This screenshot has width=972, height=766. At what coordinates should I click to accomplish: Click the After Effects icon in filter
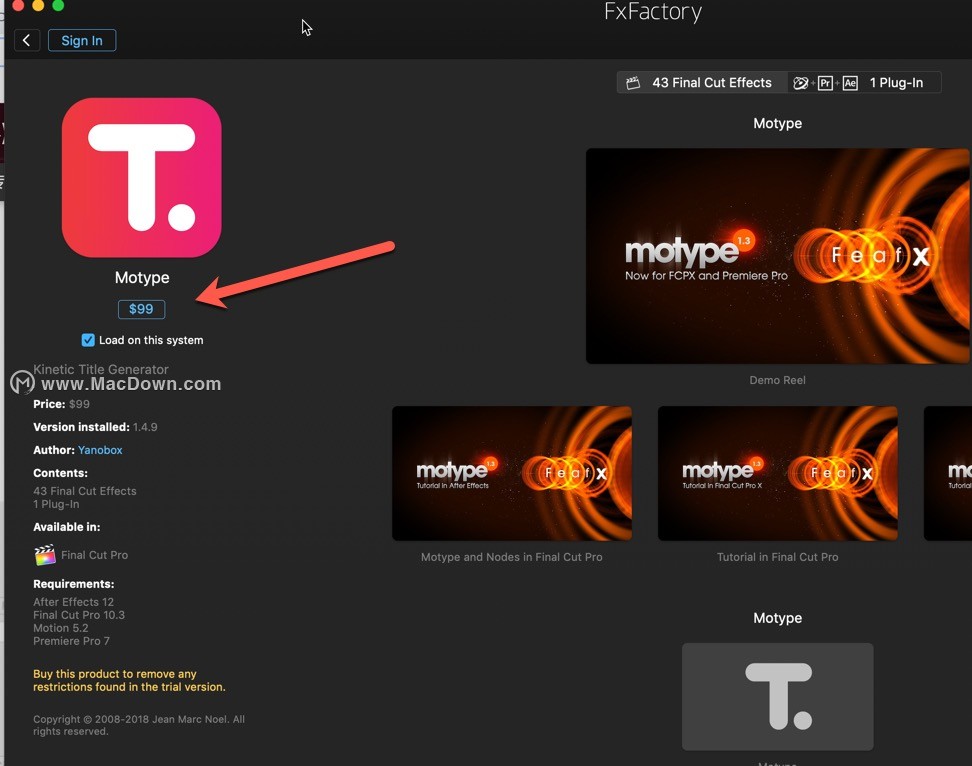[850, 82]
